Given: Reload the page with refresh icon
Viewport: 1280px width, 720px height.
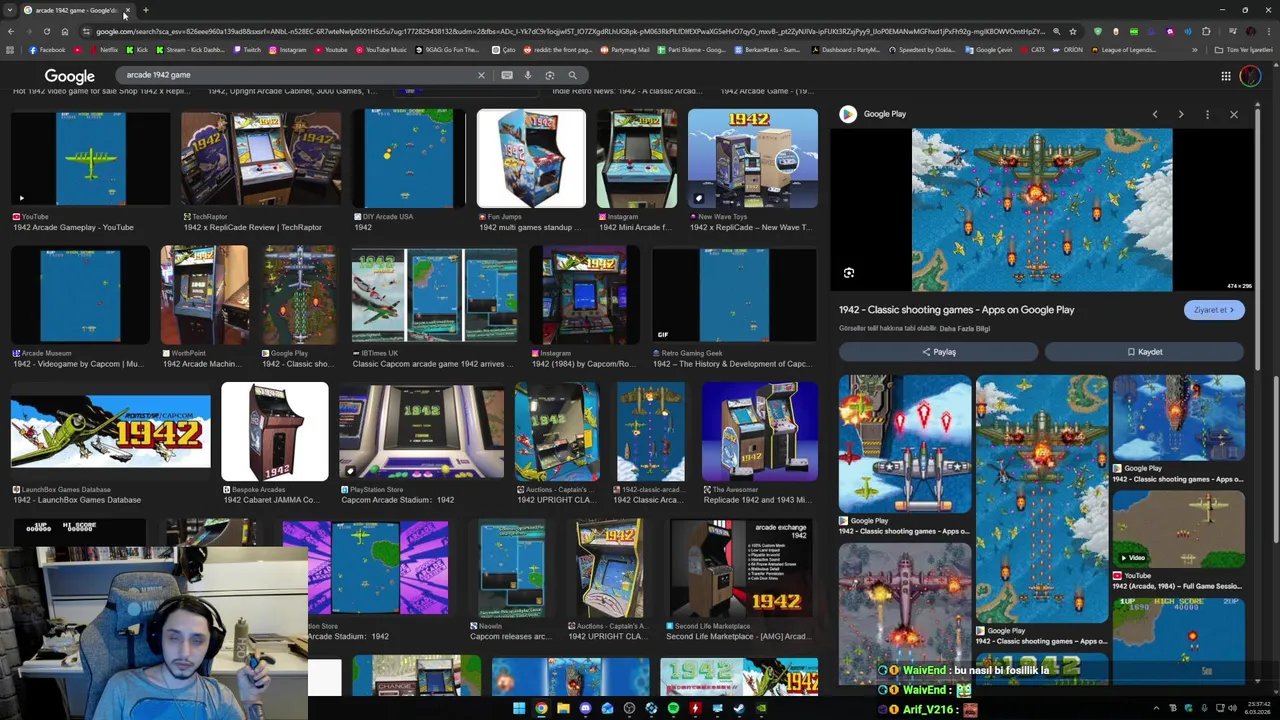Looking at the screenshot, I should click(x=47, y=31).
